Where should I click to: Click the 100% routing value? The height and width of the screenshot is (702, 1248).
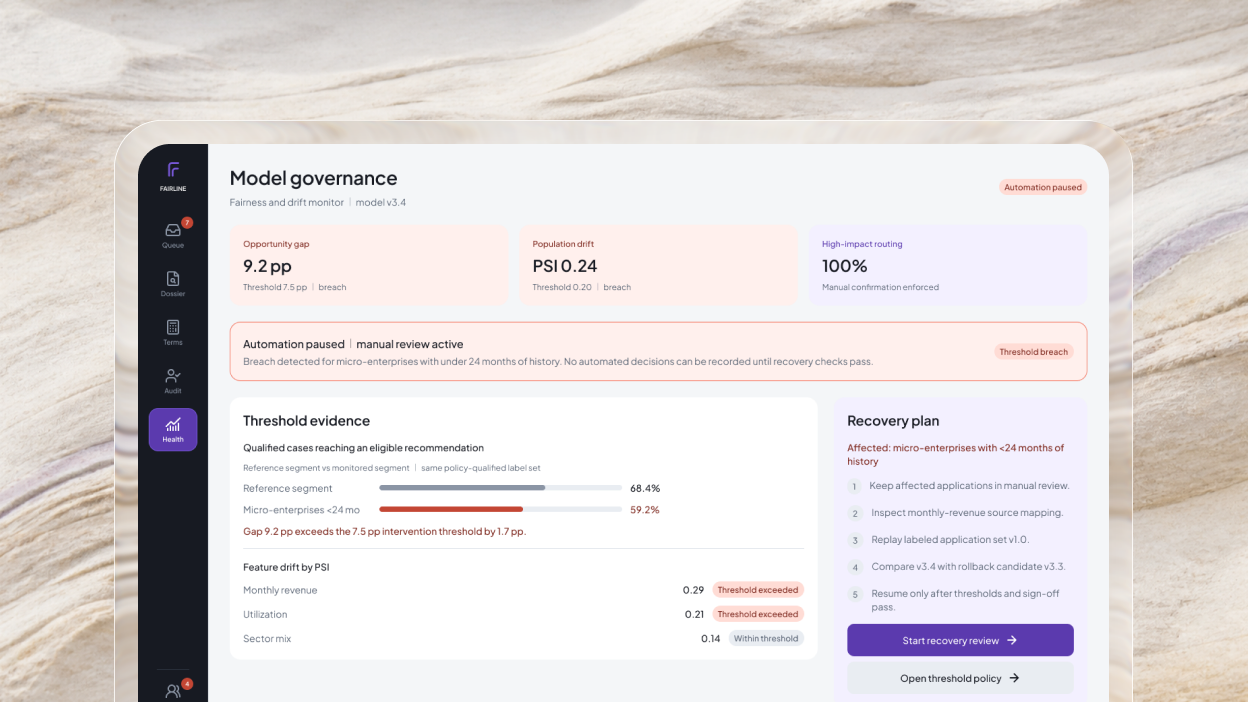pyautogui.click(x=844, y=266)
